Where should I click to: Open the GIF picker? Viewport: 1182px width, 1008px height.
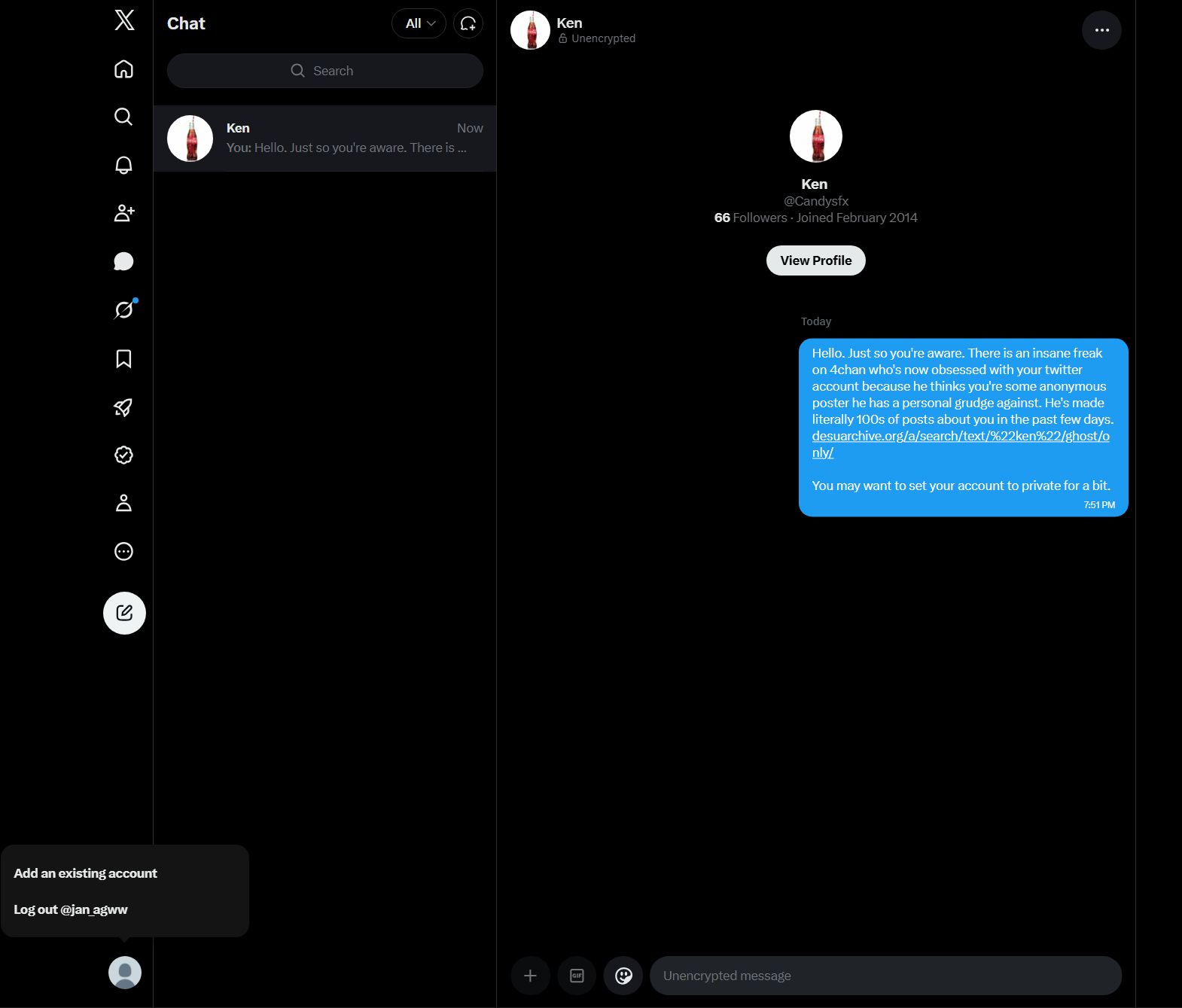[577, 976]
